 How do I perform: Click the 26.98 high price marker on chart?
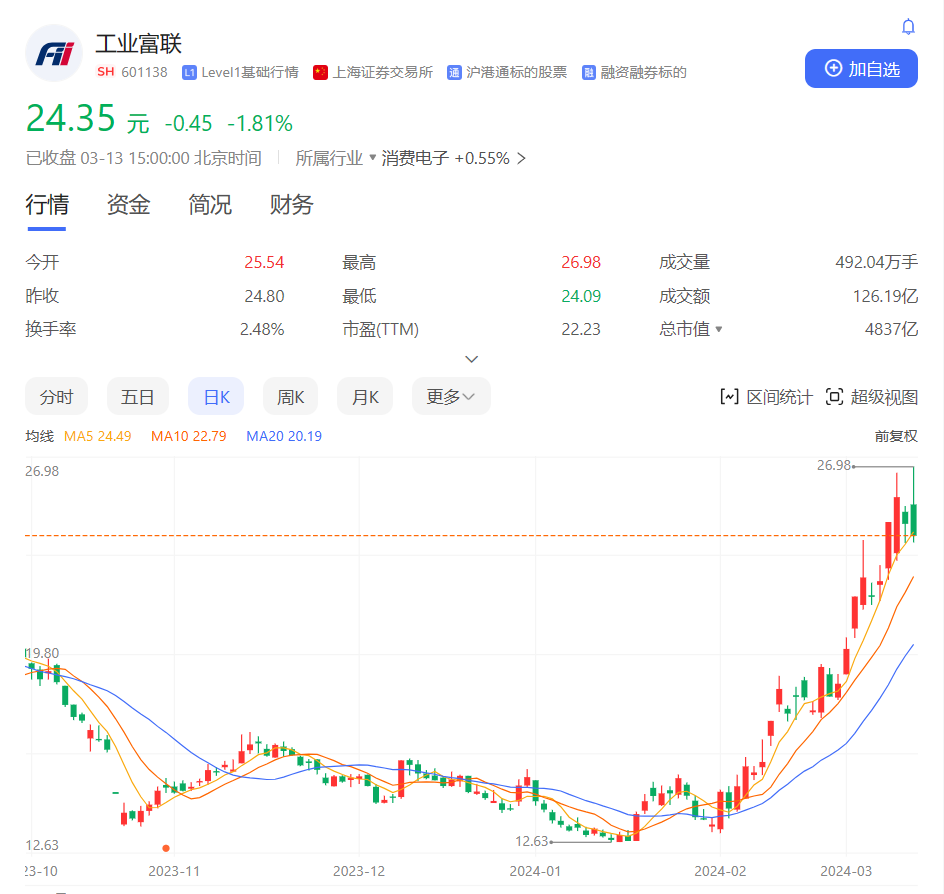click(x=834, y=465)
